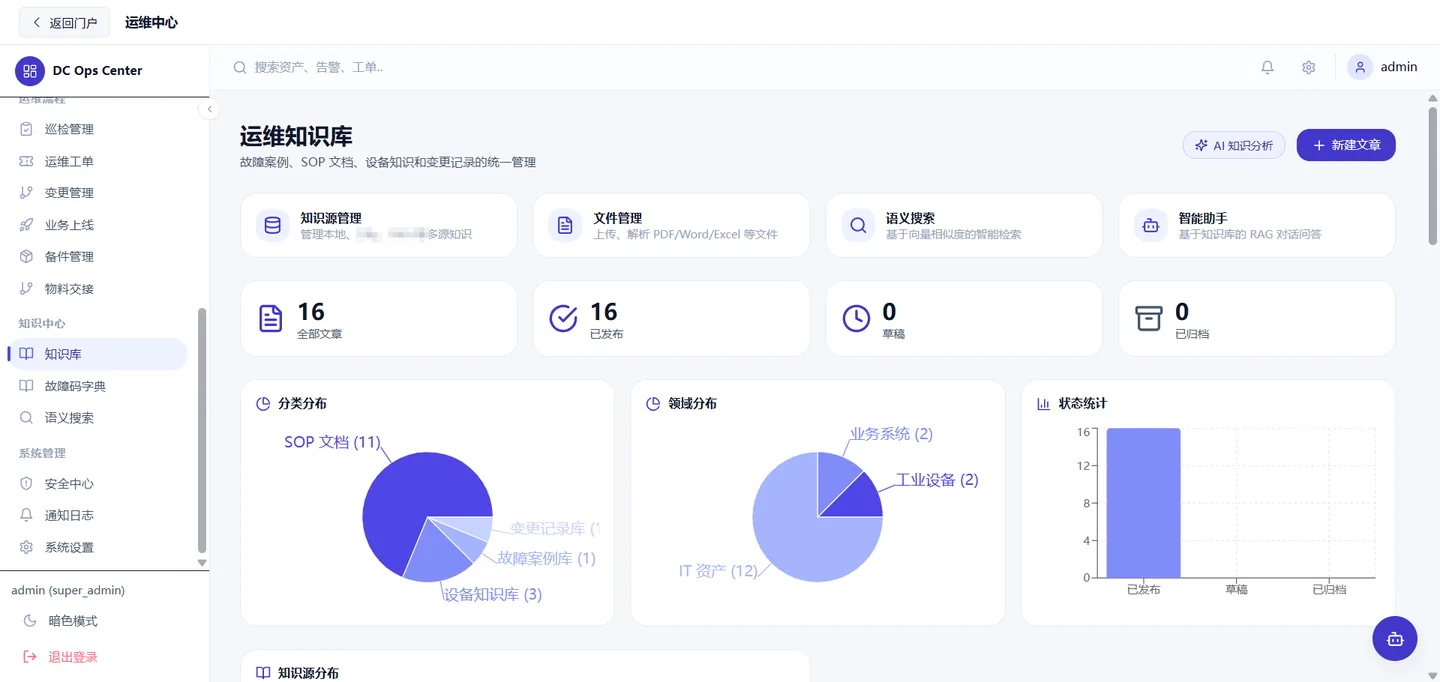Click the 系统管理 section header
The width and height of the screenshot is (1440, 682).
42,453
